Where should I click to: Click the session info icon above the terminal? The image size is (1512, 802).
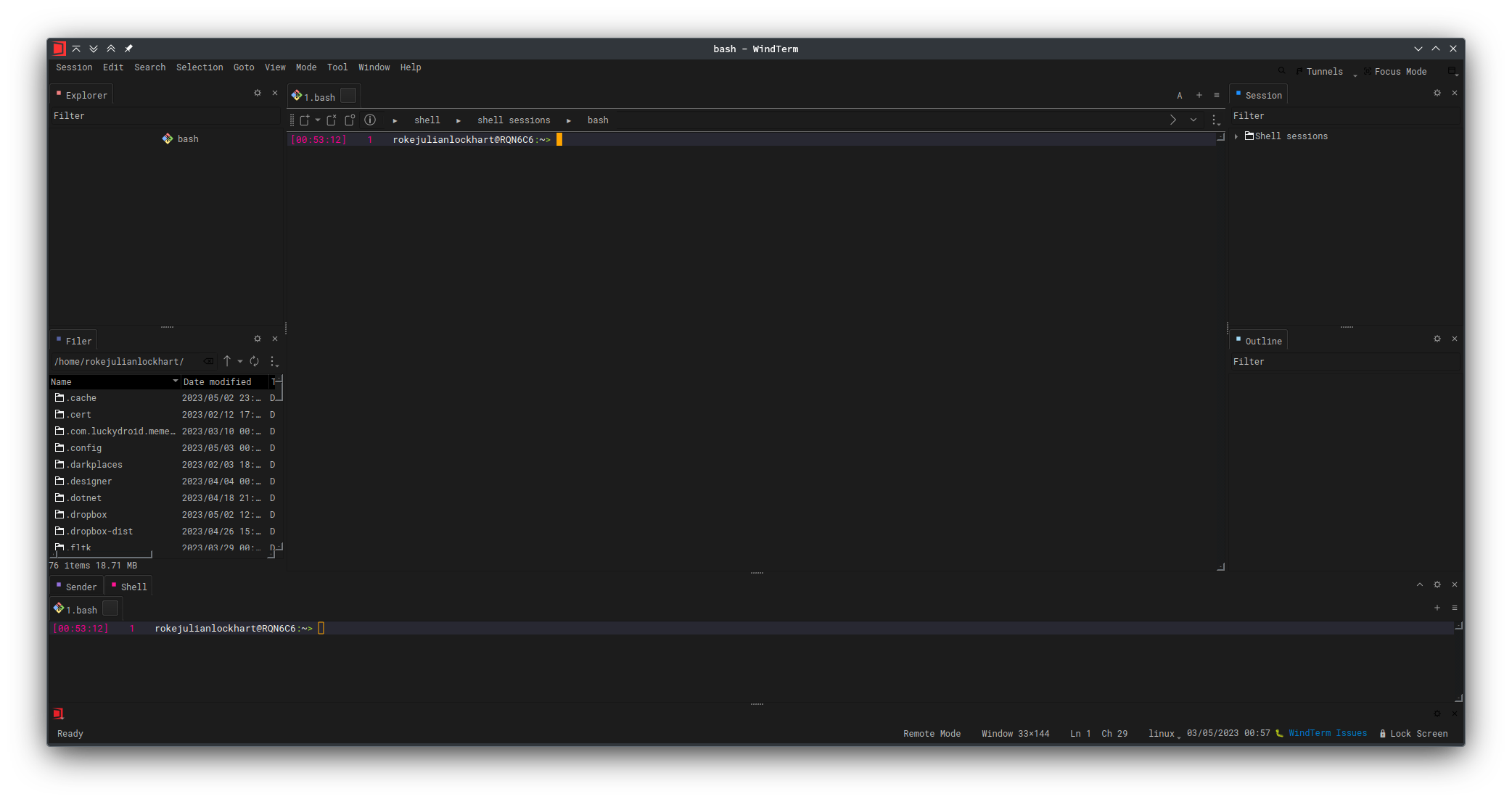370,120
